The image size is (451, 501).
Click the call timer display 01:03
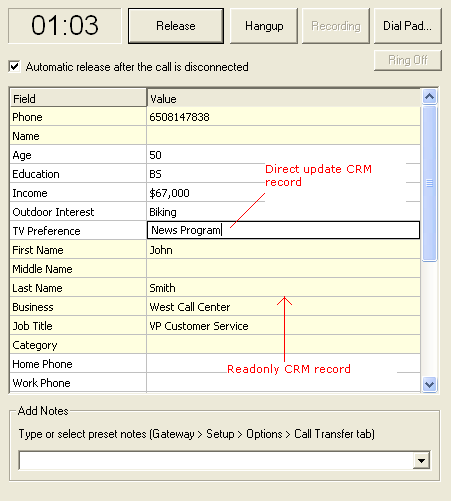[65, 26]
